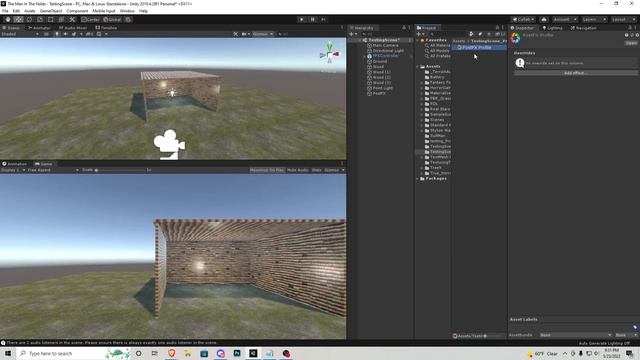Image resolution: width=640 pixels, height=360 pixels.
Task: Open the Shaded draw mode dropdown
Action: (20, 34)
